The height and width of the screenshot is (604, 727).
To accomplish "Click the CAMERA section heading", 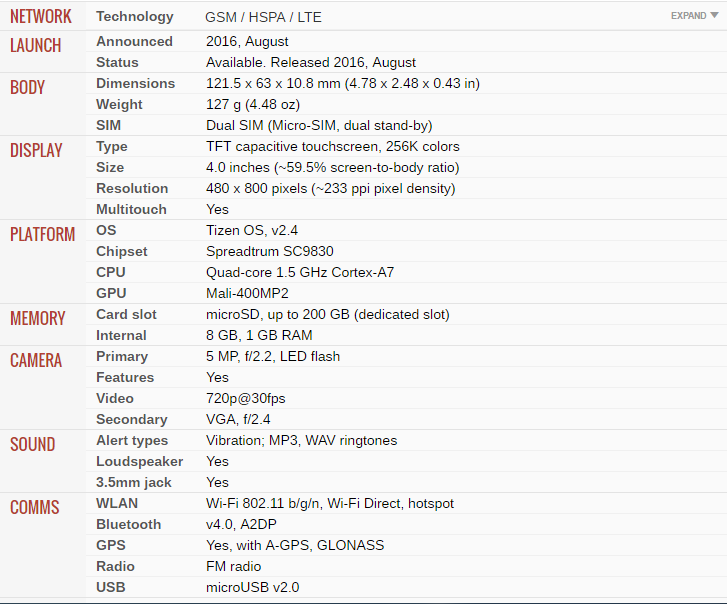I will point(36,361).
